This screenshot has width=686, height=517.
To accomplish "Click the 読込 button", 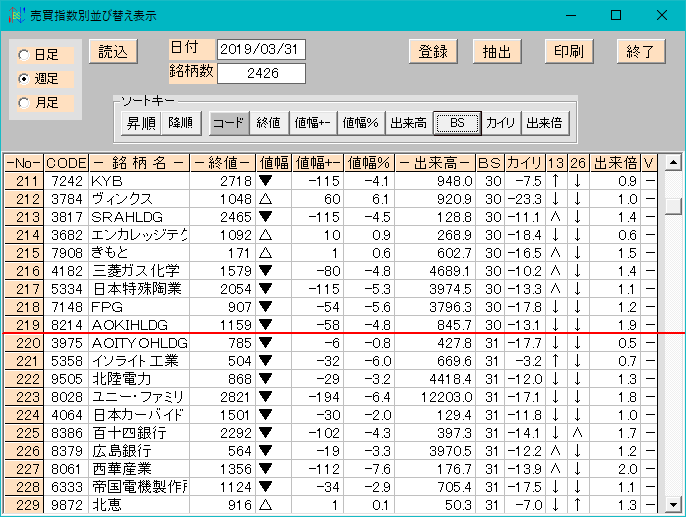I will pyautogui.click(x=113, y=52).
